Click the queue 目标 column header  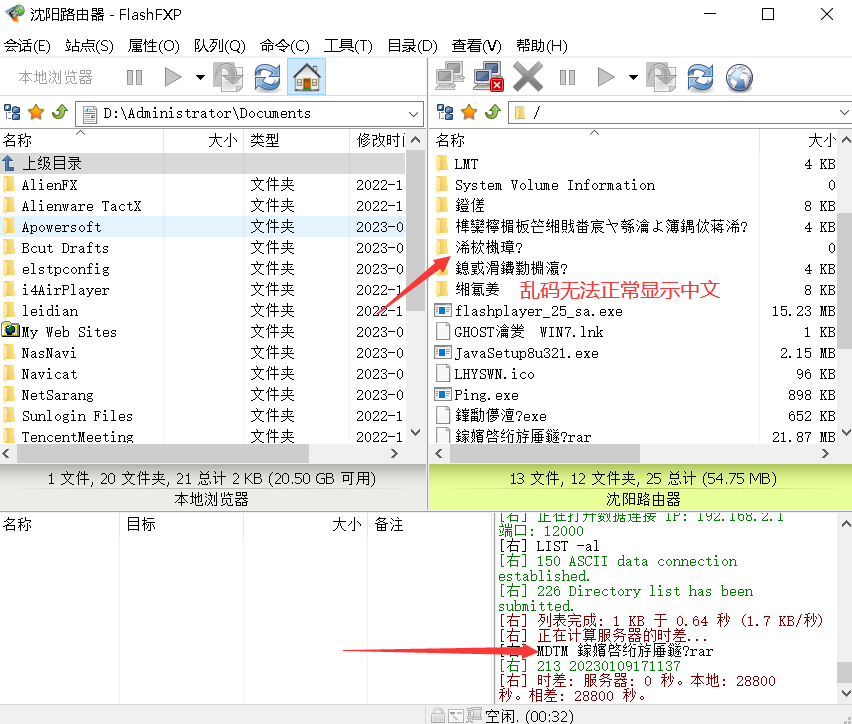(x=181, y=525)
